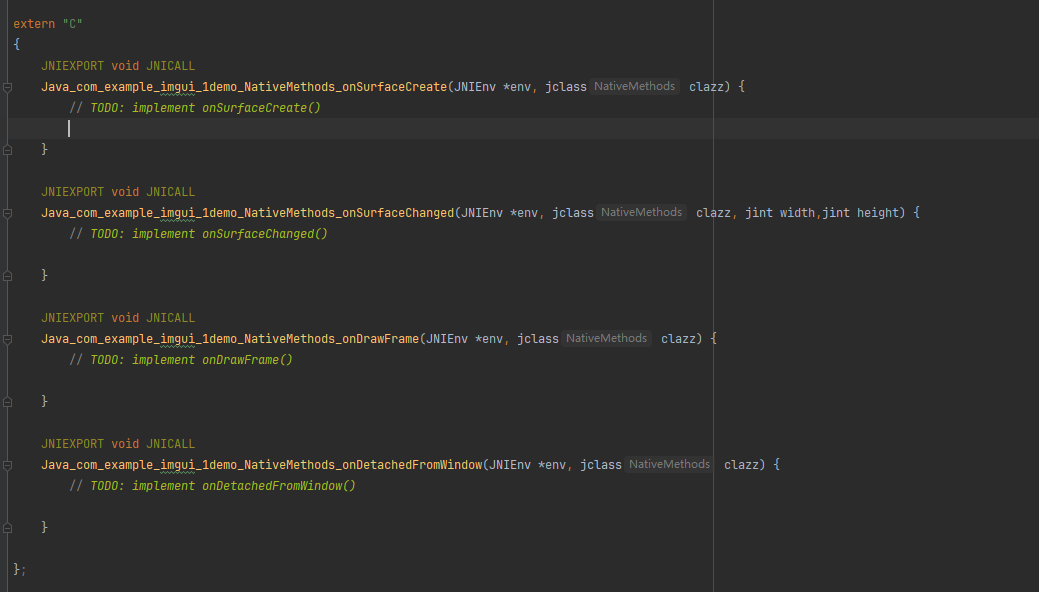The height and width of the screenshot is (592, 1039).
Task: Click the TODO implement onSurfaceCreate() comment
Action: click(195, 108)
